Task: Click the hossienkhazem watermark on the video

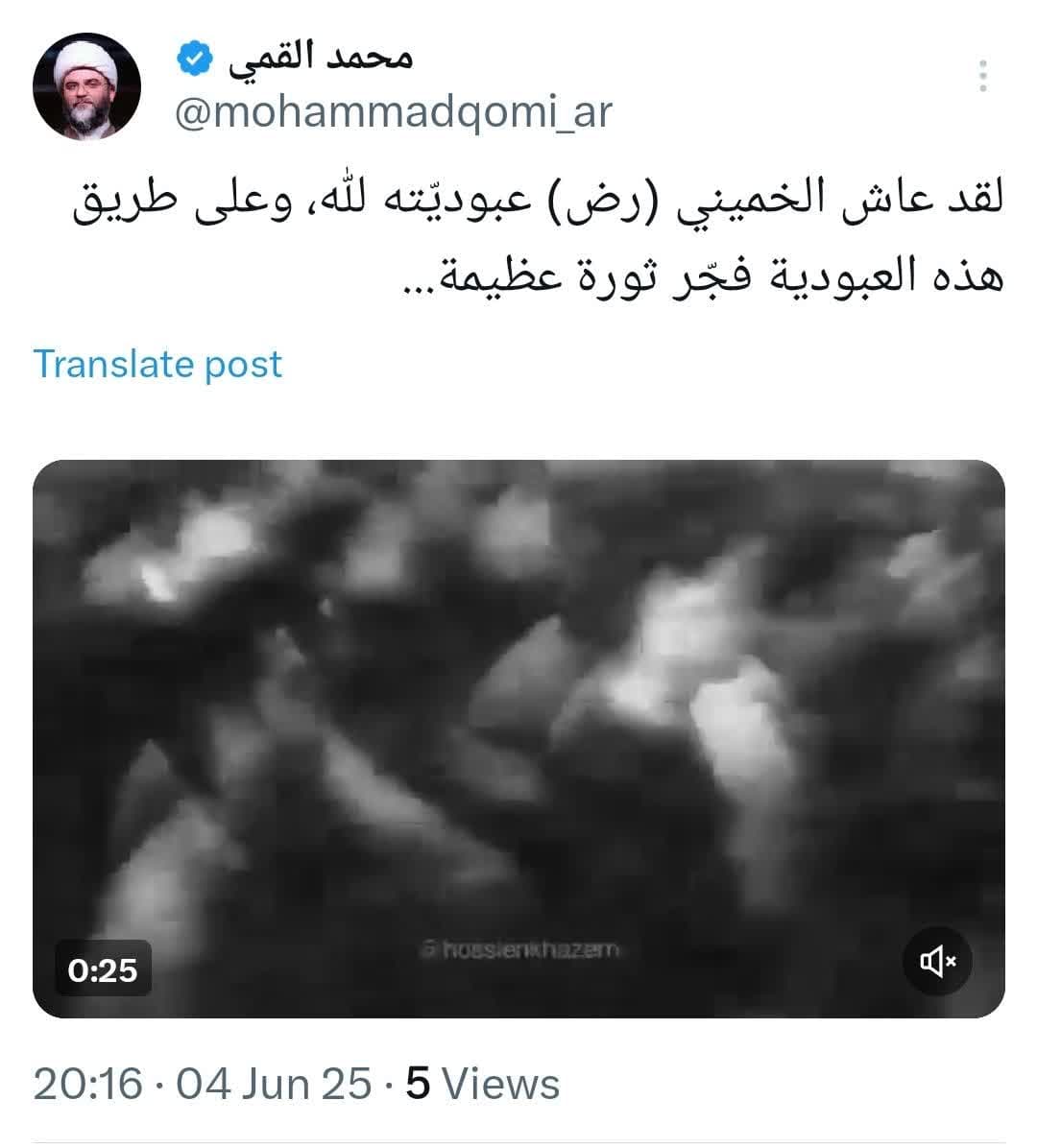Action: point(520,949)
